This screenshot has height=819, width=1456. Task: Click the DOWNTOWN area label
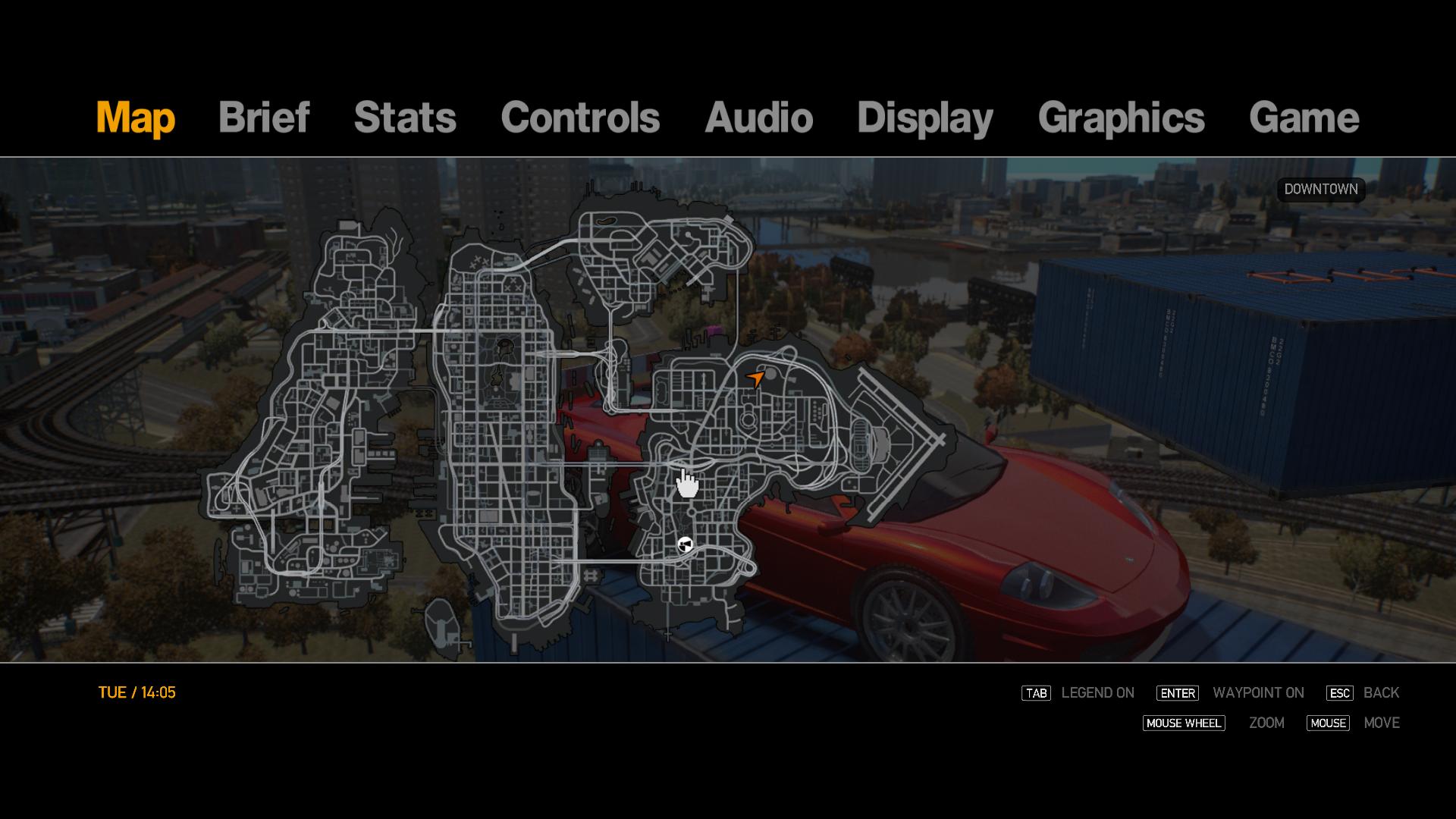[x=1321, y=190]
